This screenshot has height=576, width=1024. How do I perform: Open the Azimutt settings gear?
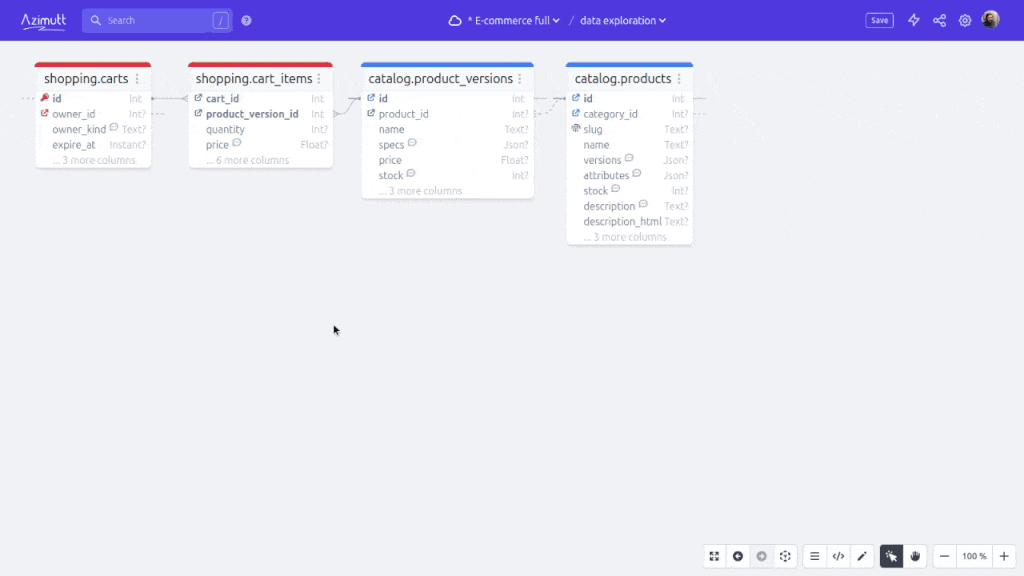(964, 20)
